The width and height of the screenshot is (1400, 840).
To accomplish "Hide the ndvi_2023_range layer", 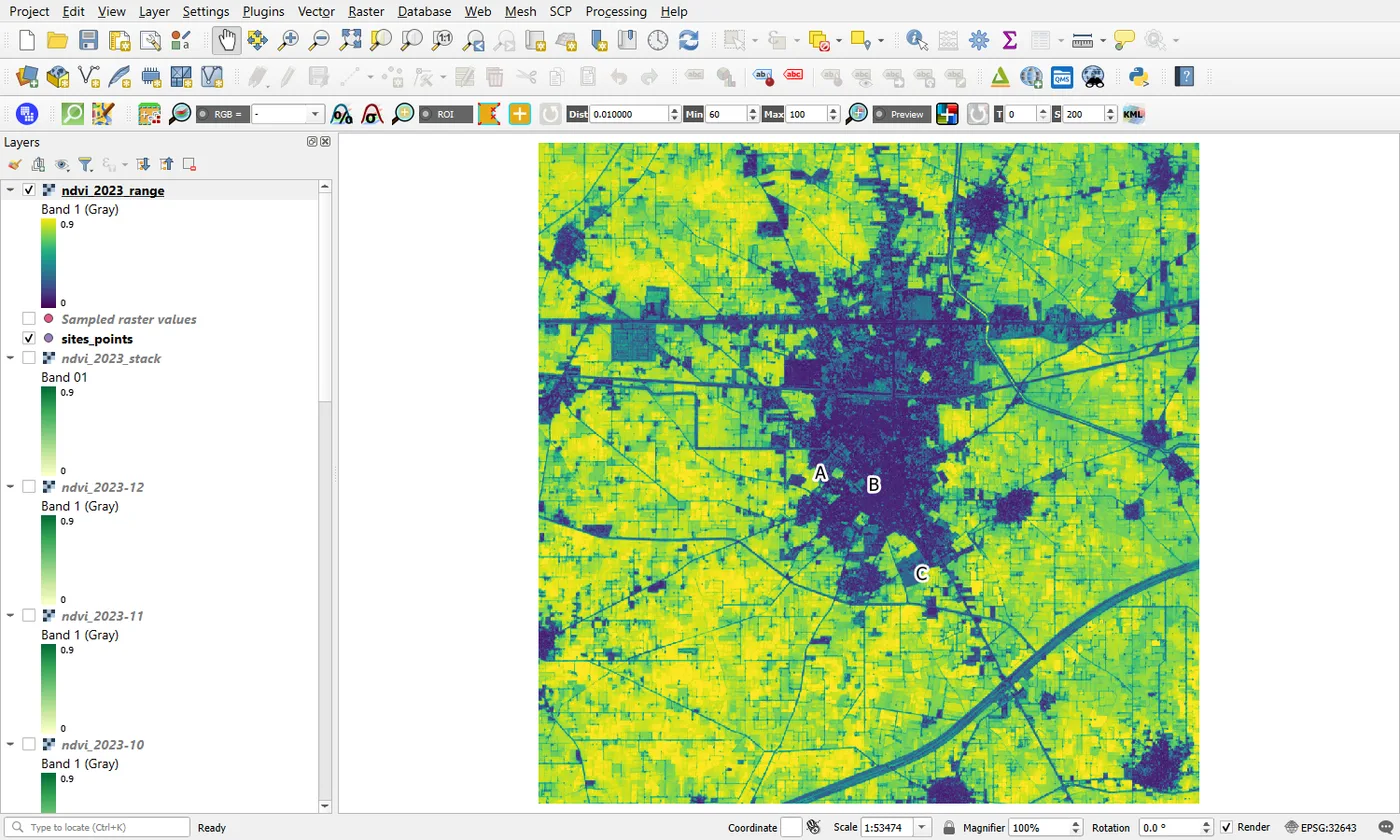I will coord(29,190).
